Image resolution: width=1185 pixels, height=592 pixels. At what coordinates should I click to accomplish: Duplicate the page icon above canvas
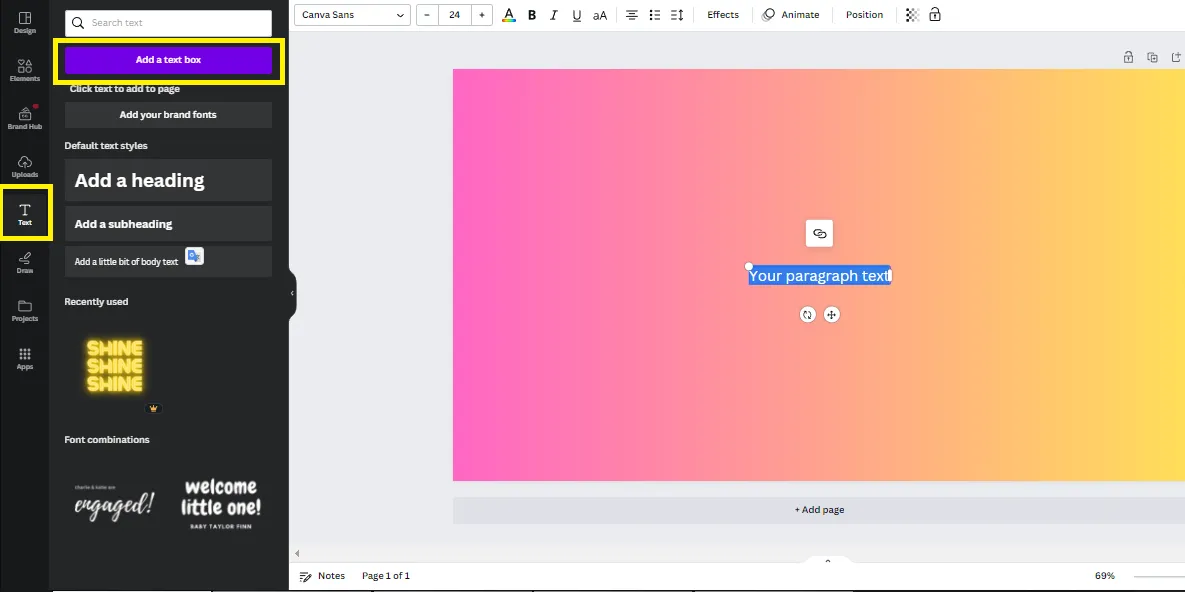point(1152,57)
